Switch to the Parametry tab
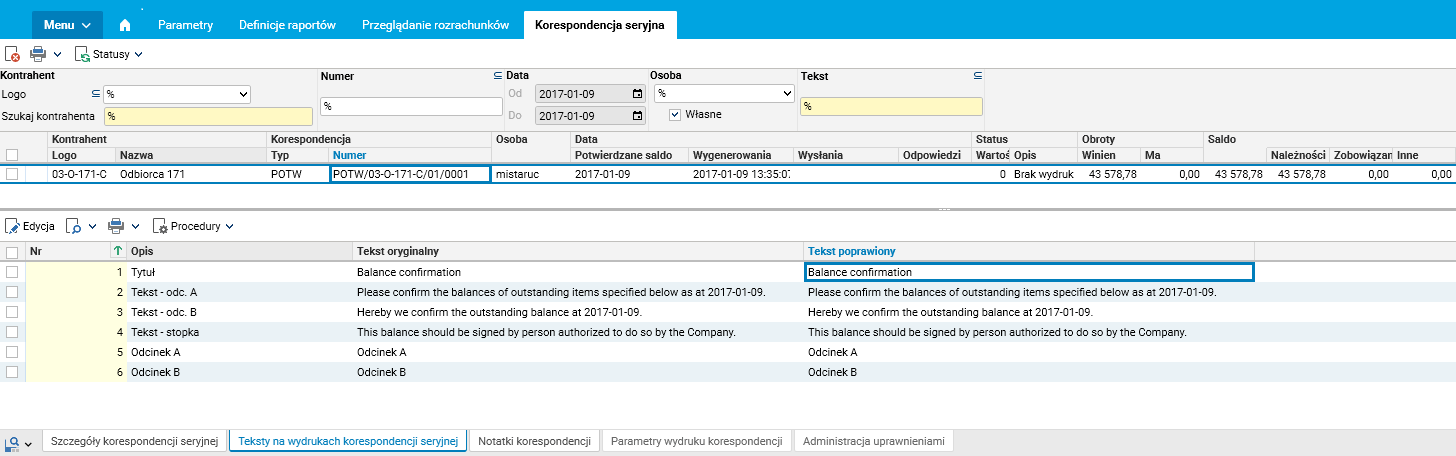 point(185,25)
